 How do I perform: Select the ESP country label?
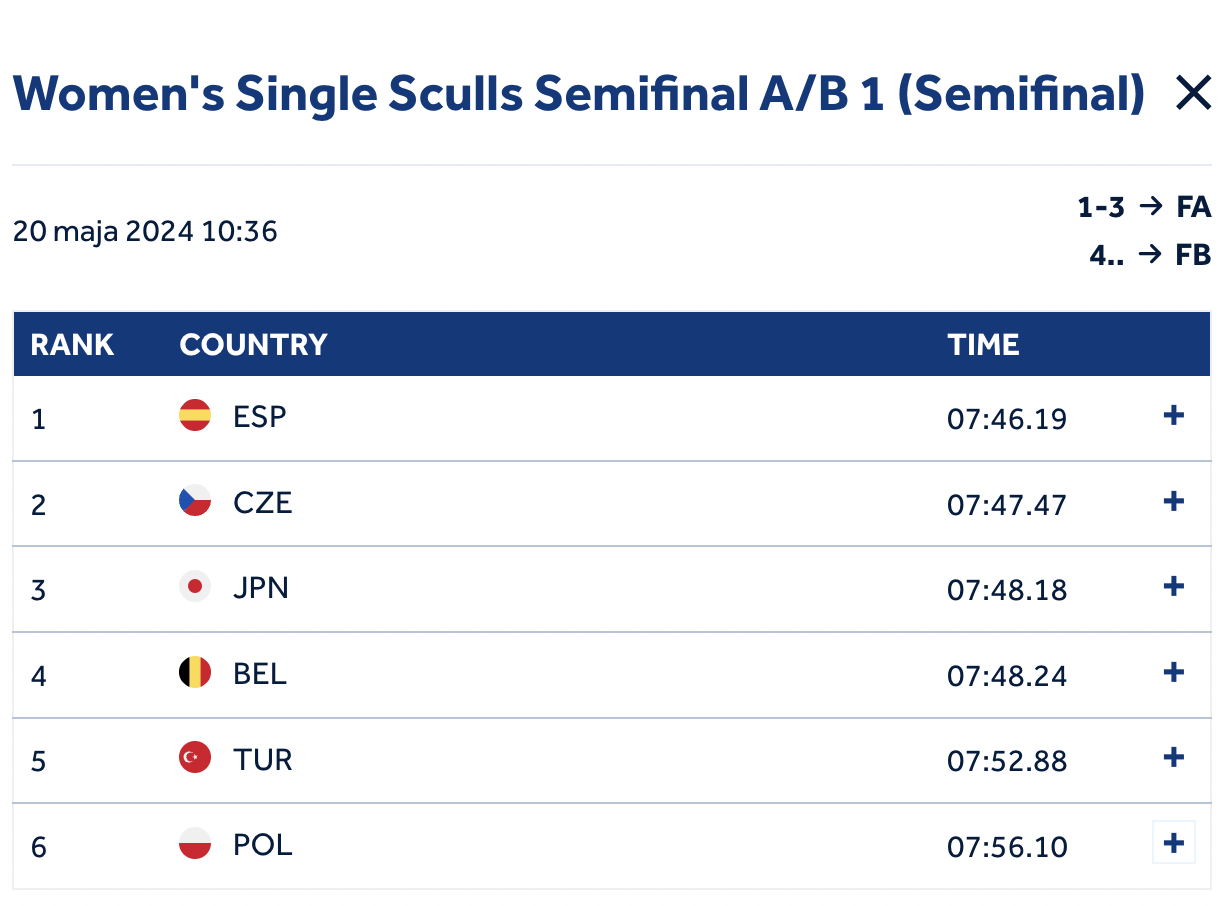point(260,416)
